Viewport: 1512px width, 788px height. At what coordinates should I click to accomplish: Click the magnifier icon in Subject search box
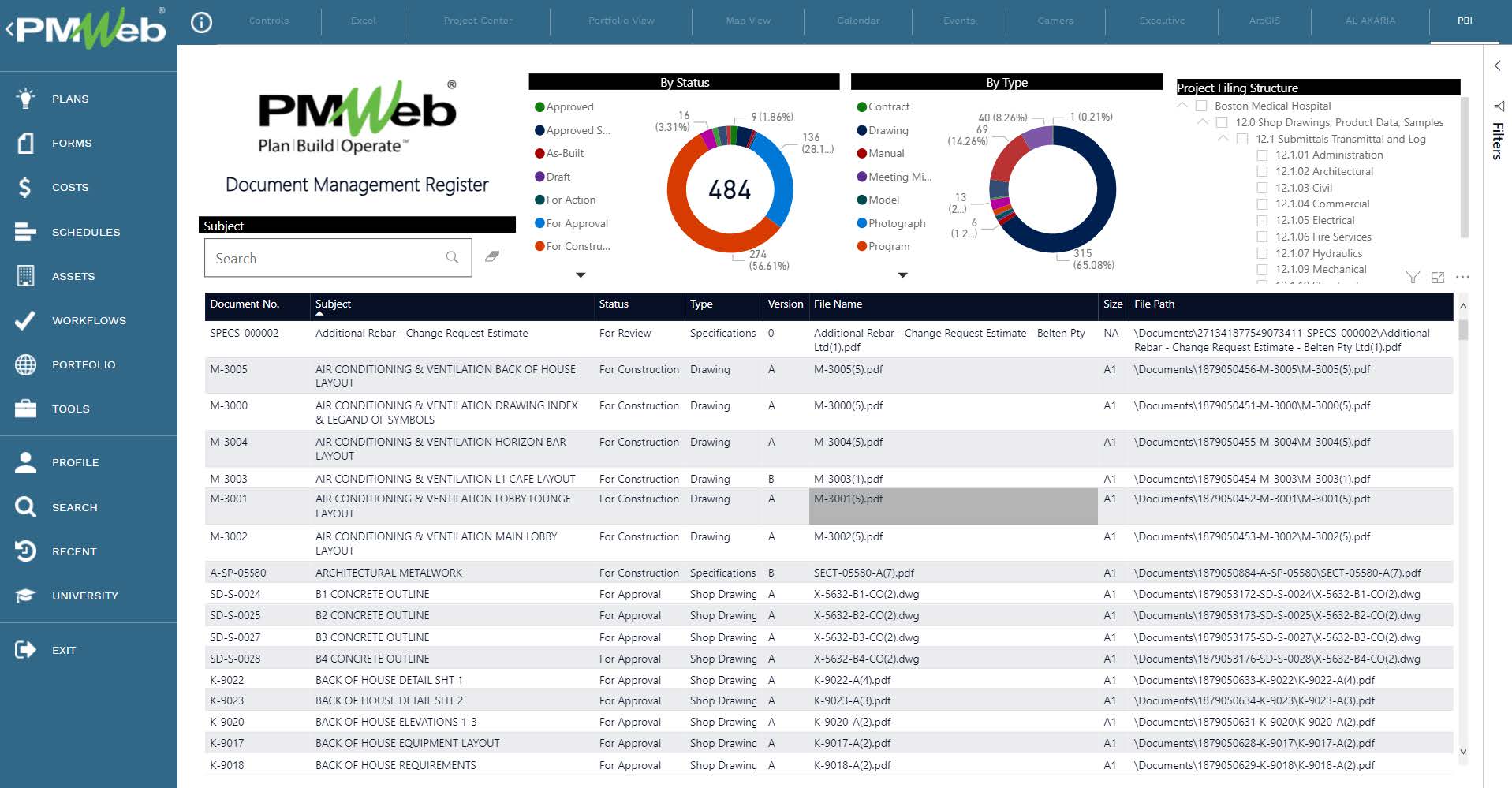click(452, 257)
